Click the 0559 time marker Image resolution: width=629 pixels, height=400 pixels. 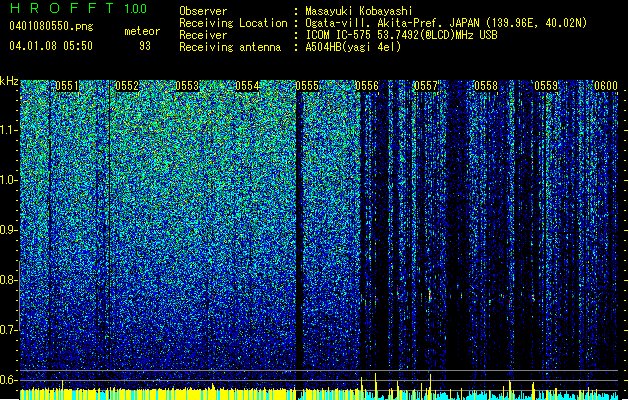[546, 86]
